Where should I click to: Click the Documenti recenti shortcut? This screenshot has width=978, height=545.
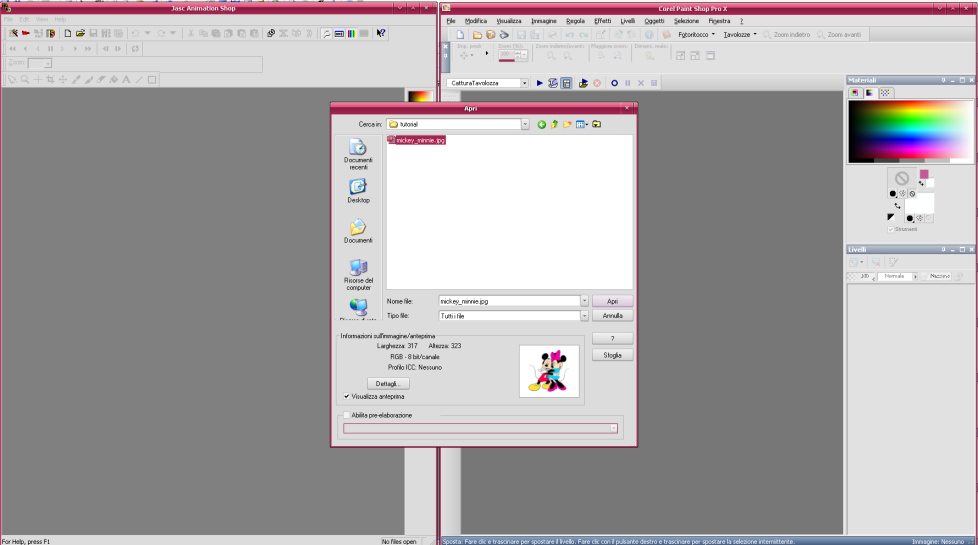(358, 154)
